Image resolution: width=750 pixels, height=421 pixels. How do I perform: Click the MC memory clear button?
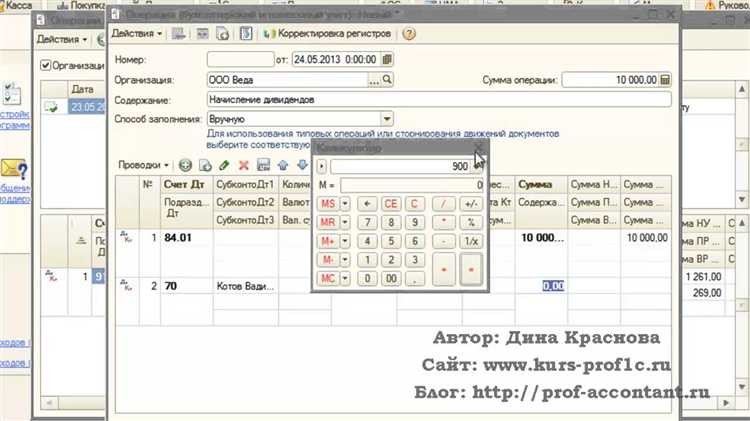[x=328, y=278]
